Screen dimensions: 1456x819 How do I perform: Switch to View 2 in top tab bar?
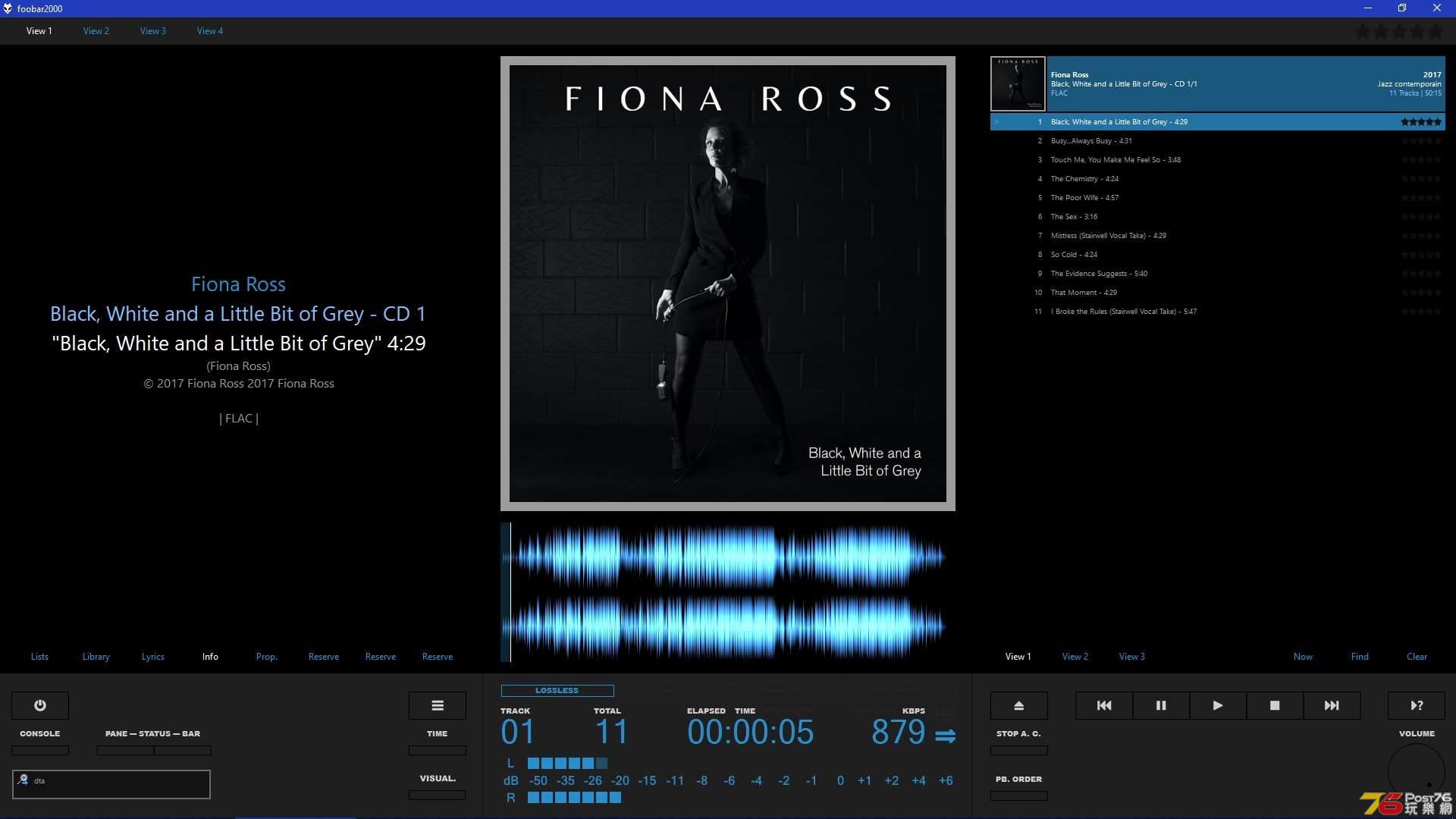pos(96,31)
